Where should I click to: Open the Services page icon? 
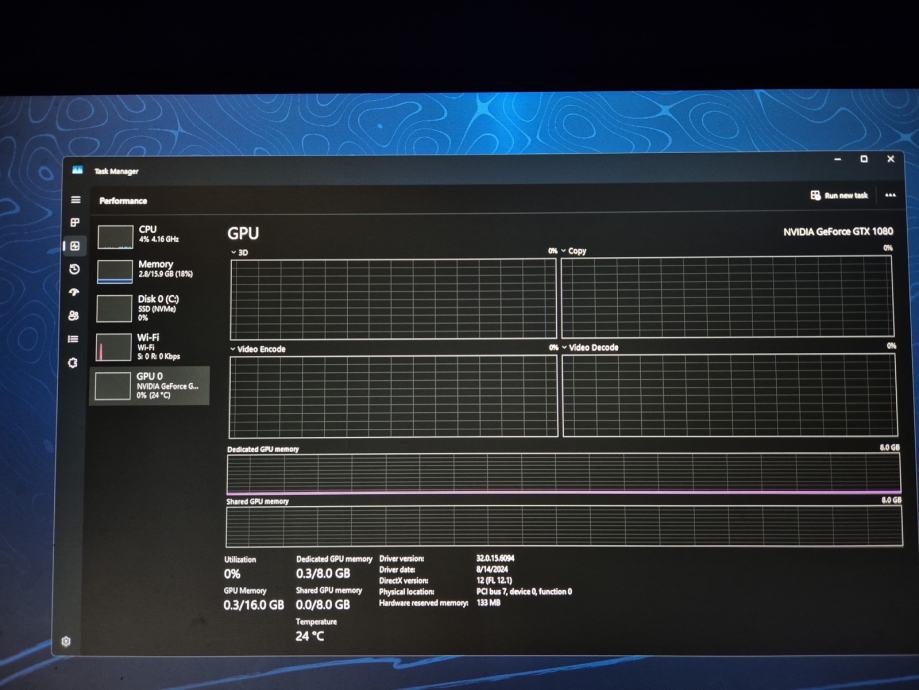(73, 363)
